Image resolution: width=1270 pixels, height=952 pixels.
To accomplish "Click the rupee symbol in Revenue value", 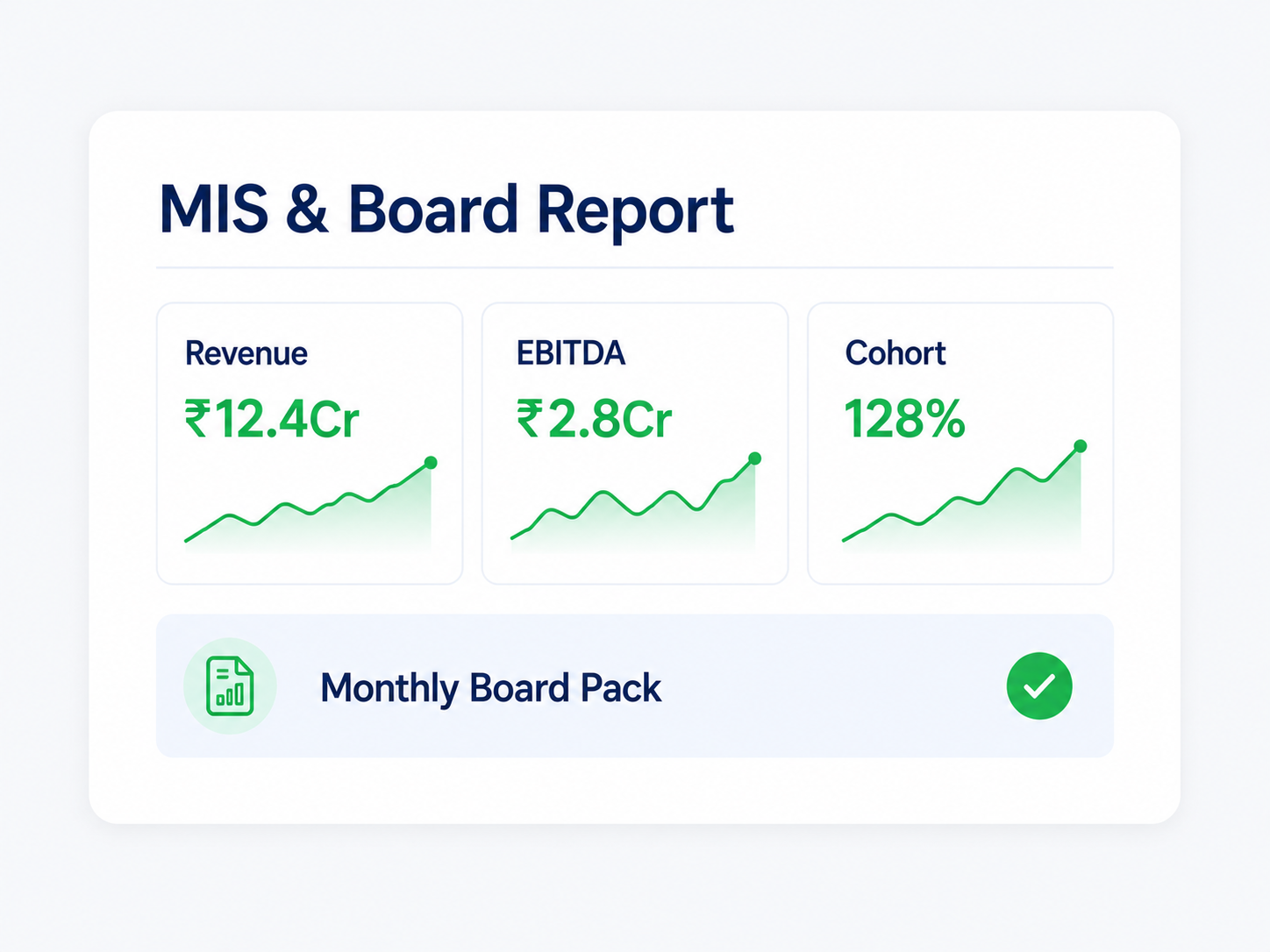I will (x=197, y=418).
